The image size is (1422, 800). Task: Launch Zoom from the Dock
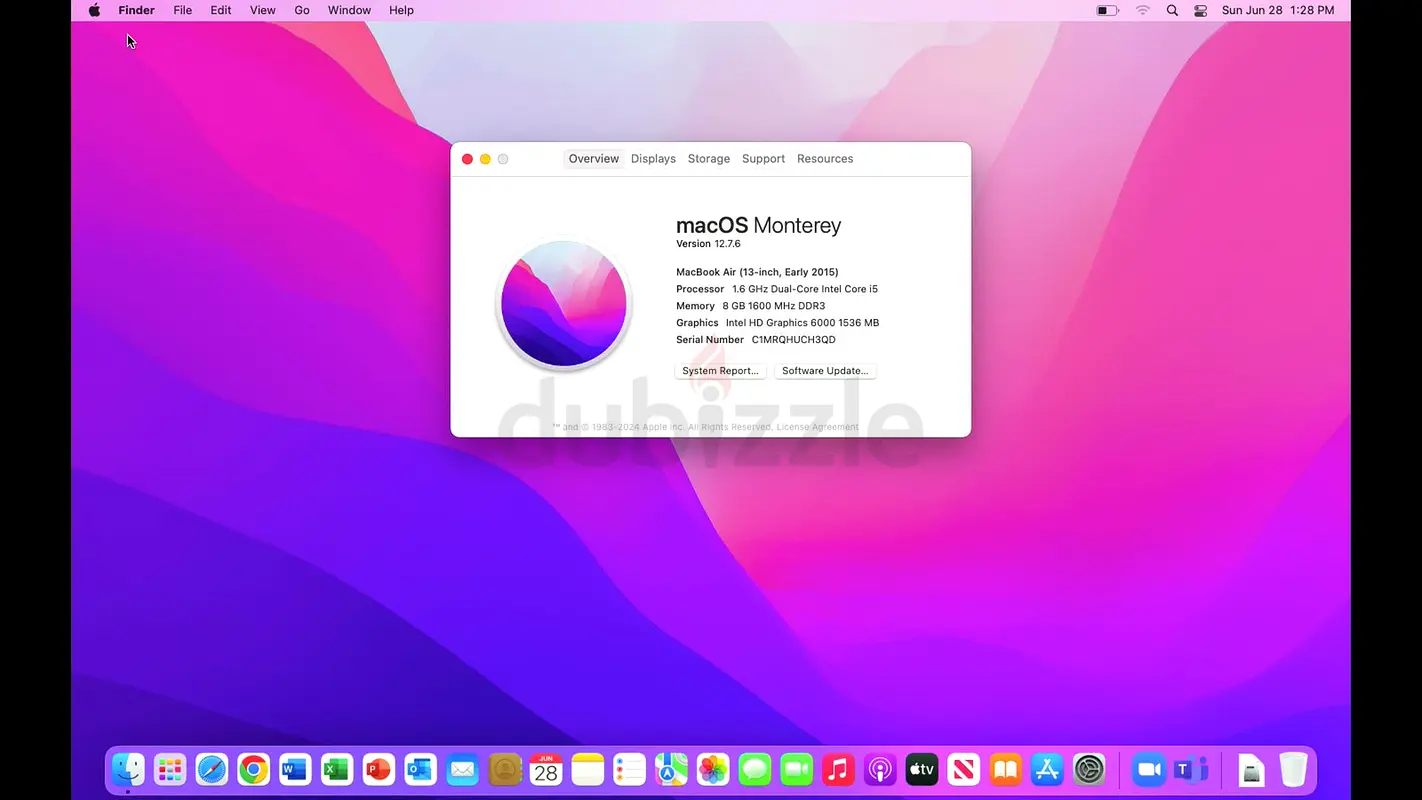pos(1149,769)
